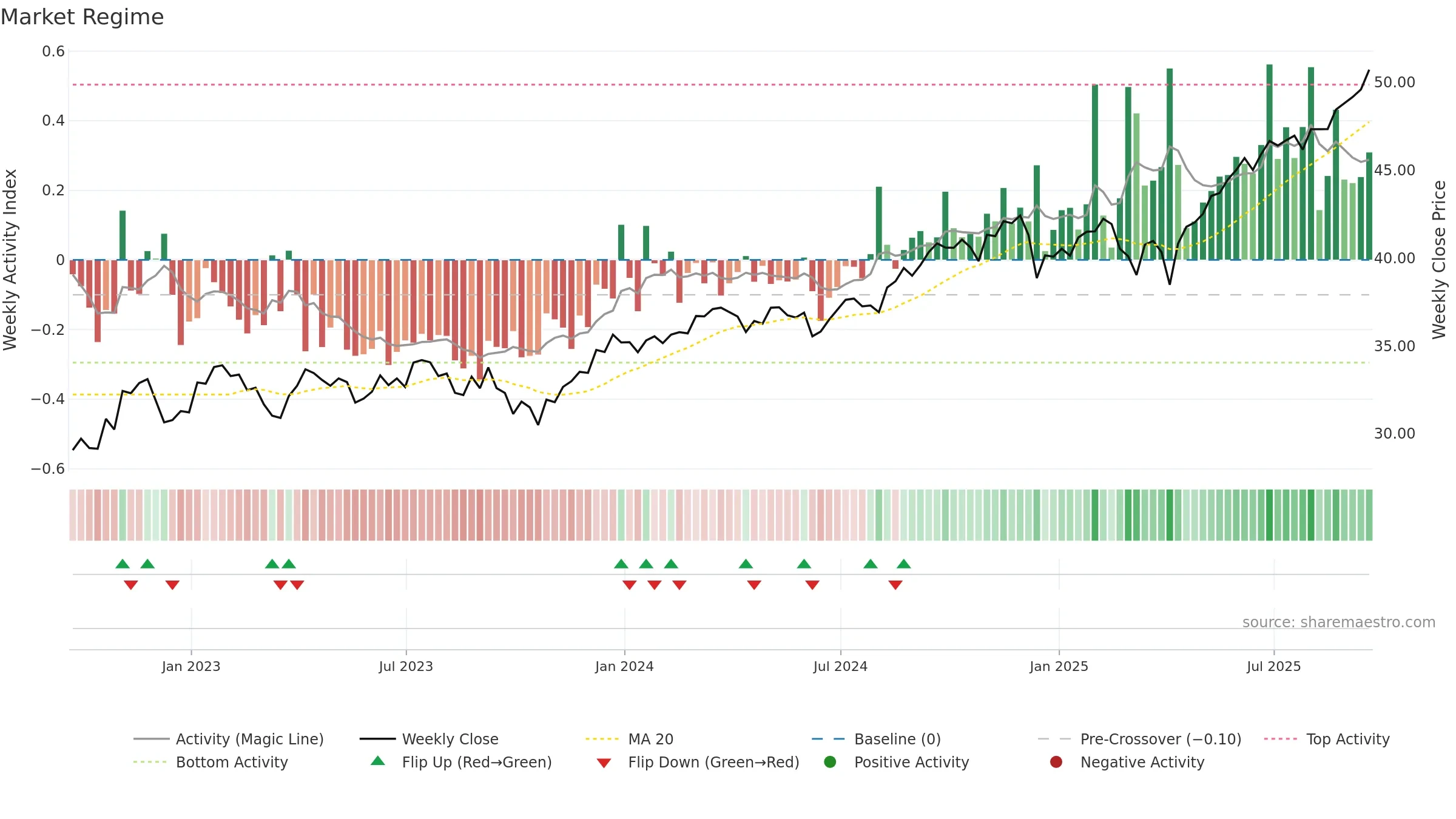Viewport: 1456px width, 819px height.
Task: Click the 45.00 price axis label
Action: 1394,170
